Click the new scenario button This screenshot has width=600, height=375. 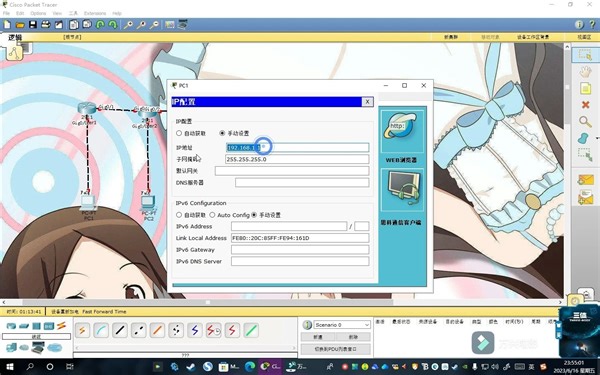(318, 337)
